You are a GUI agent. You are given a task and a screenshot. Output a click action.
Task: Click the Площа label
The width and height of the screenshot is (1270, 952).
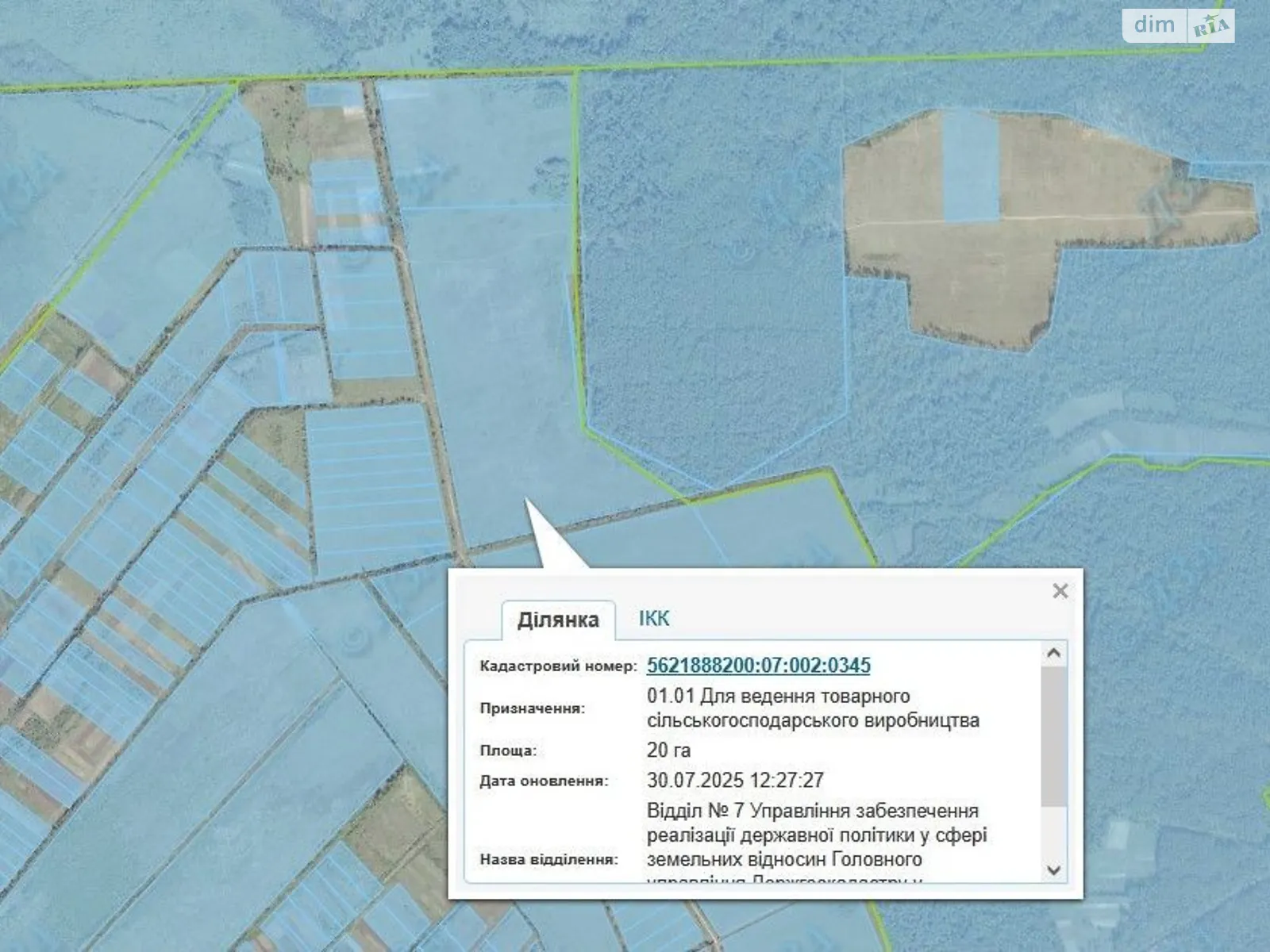coord(508,750)
